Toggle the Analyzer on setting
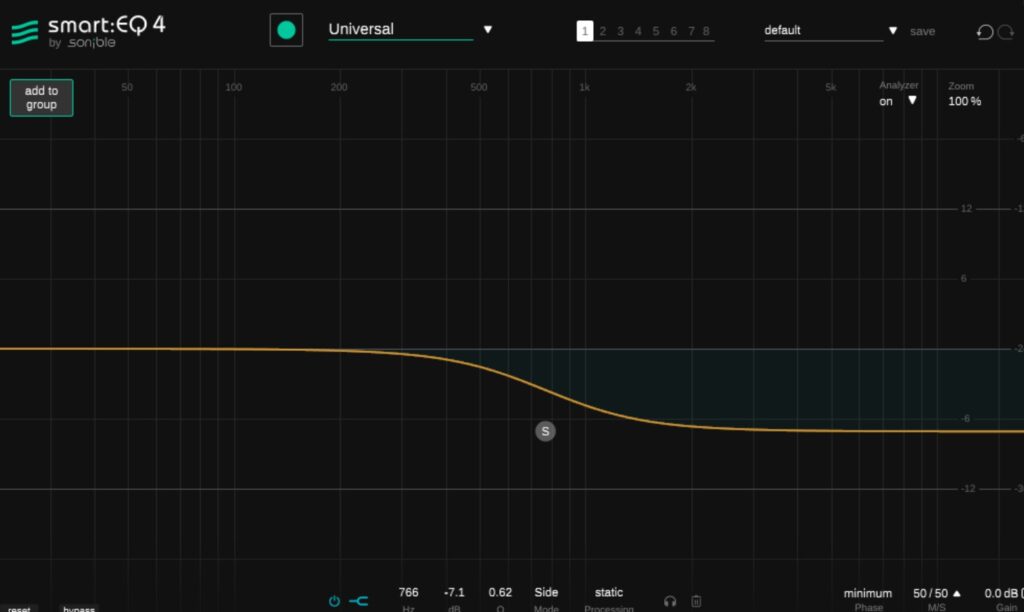Viewport: 1024px width, 612px height. pyautogui.click(x=898, y=101)
